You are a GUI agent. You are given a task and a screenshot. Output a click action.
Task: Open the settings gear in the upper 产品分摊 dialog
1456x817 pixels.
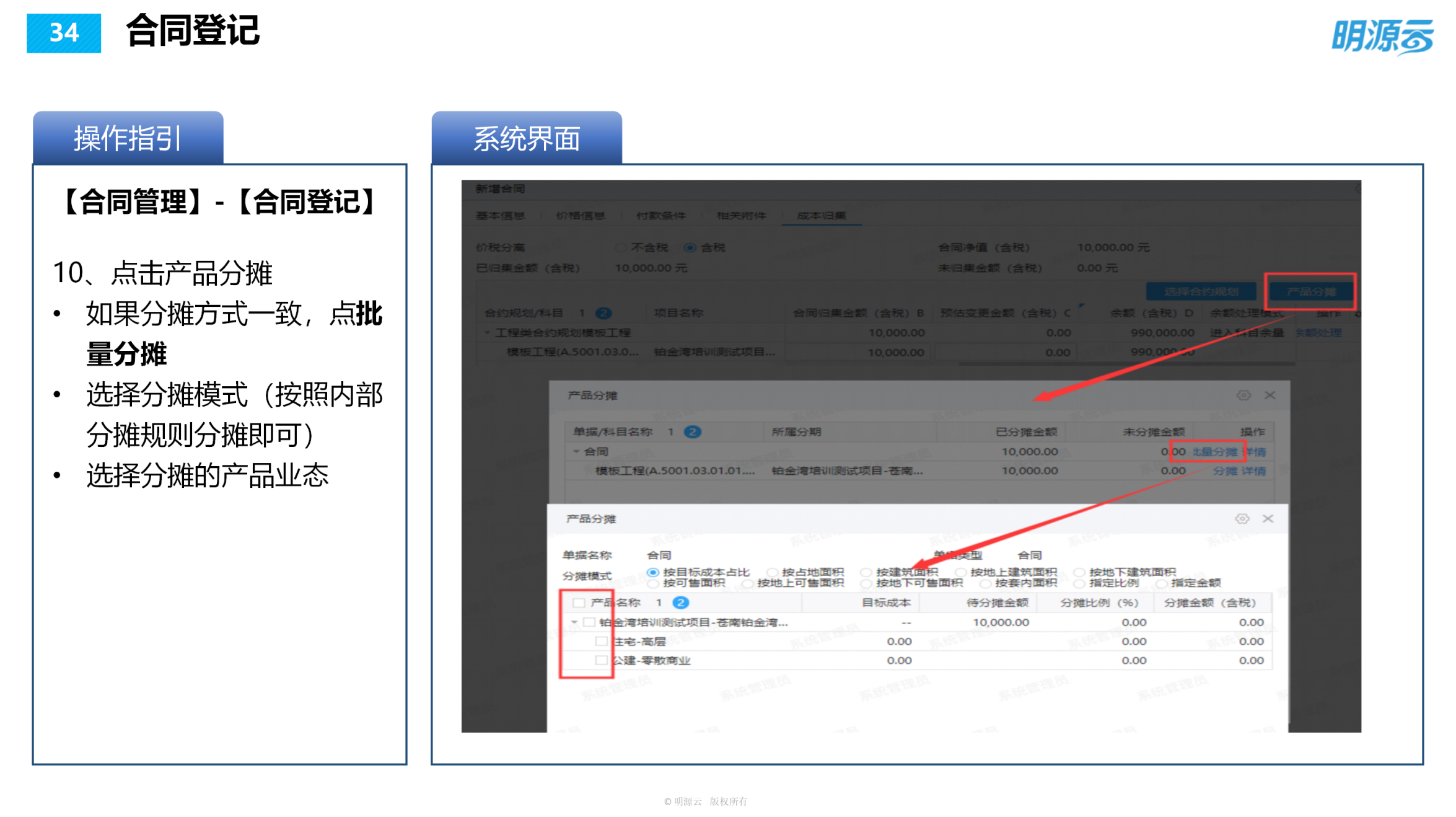(1243, 395)
